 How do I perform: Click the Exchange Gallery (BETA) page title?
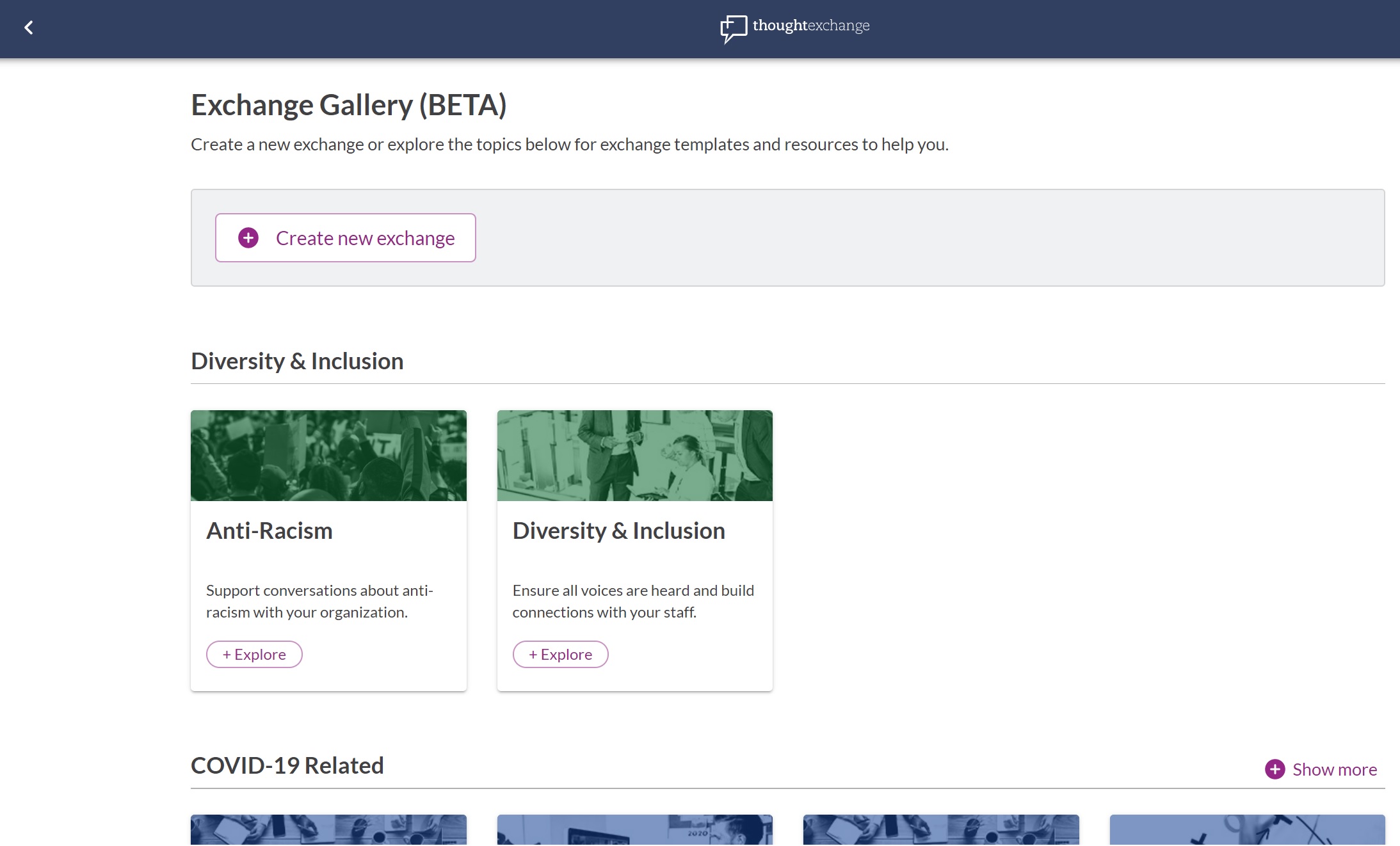(x=349, y=105)
